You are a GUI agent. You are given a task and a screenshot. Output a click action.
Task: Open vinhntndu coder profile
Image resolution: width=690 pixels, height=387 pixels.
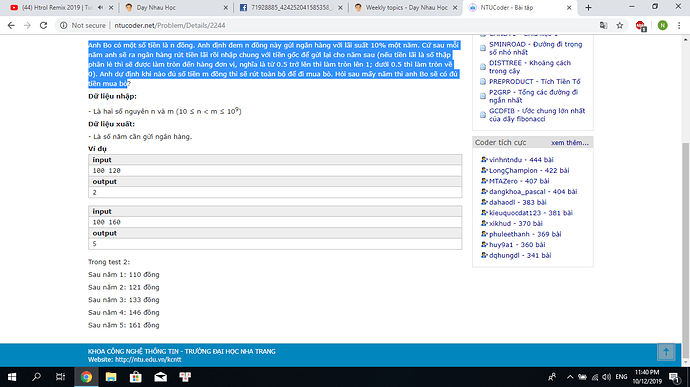coord(521,160)
